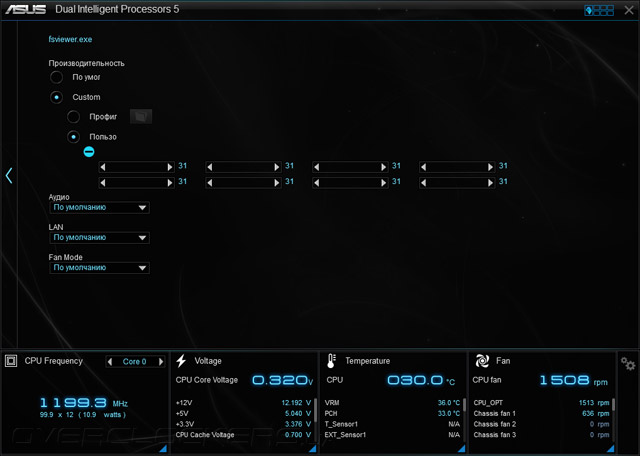
Task: Click the VRM temperature row
Action: 392,403
